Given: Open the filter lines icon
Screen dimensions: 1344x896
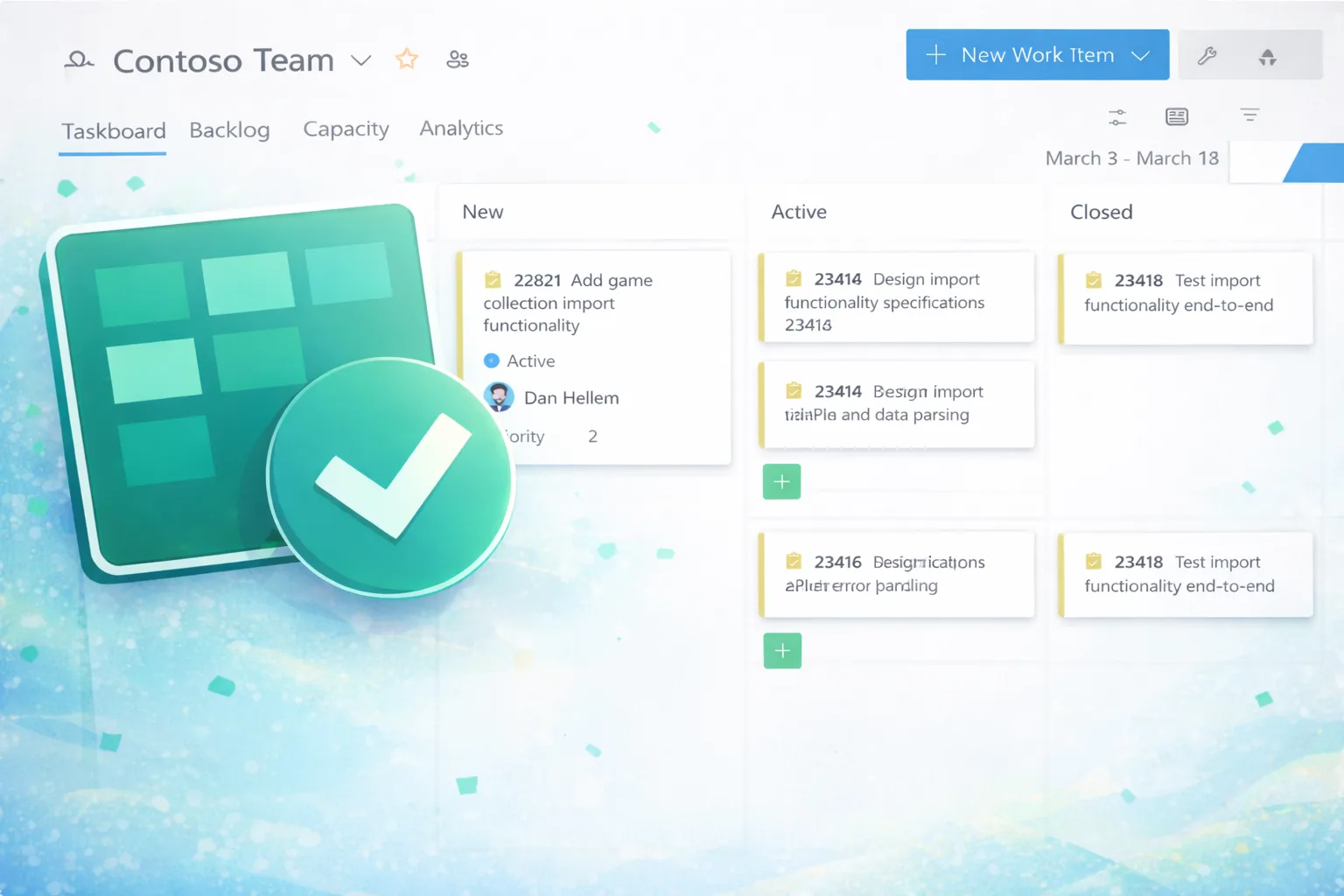Looking at the screenshot, I should (x=1249, y=115).
